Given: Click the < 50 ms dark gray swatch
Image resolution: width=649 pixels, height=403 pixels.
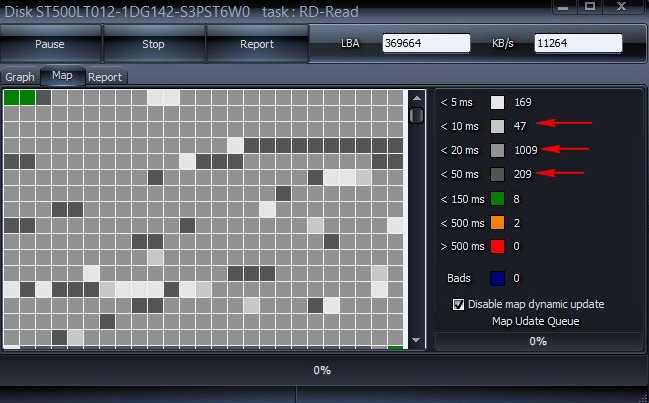Looking at the screenshot, I should click(x=498, y=174).
